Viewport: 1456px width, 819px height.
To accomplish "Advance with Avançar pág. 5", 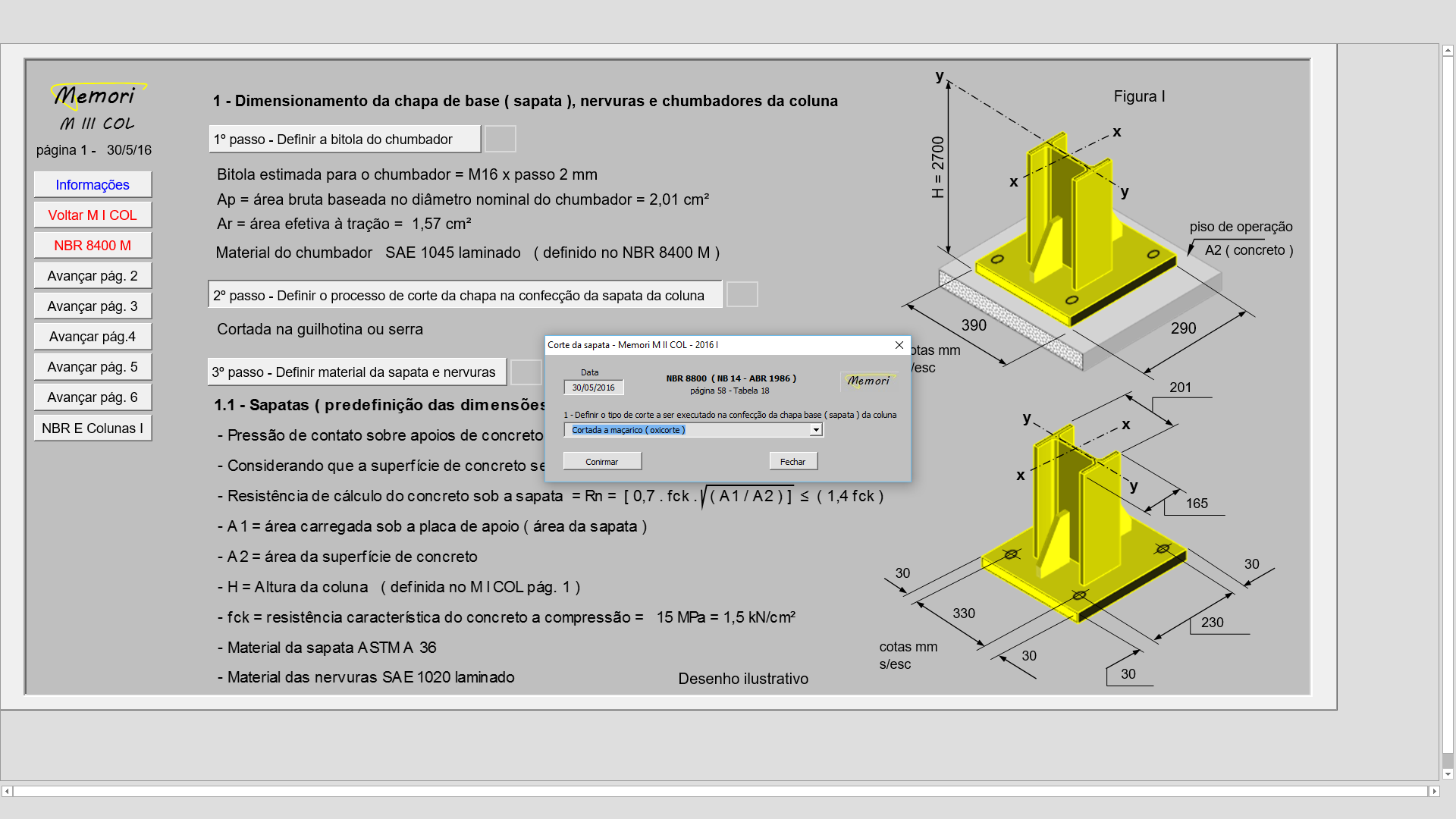I will click(93, 367).
